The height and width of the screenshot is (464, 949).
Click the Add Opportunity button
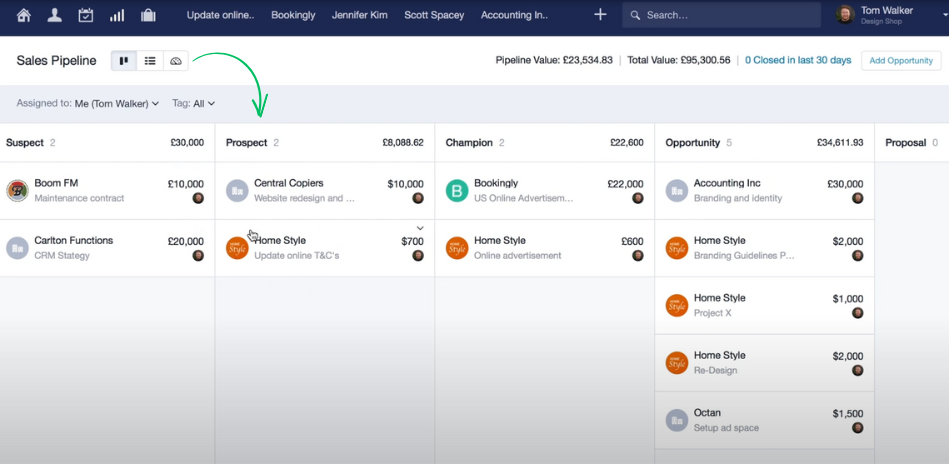pos(901,60)
